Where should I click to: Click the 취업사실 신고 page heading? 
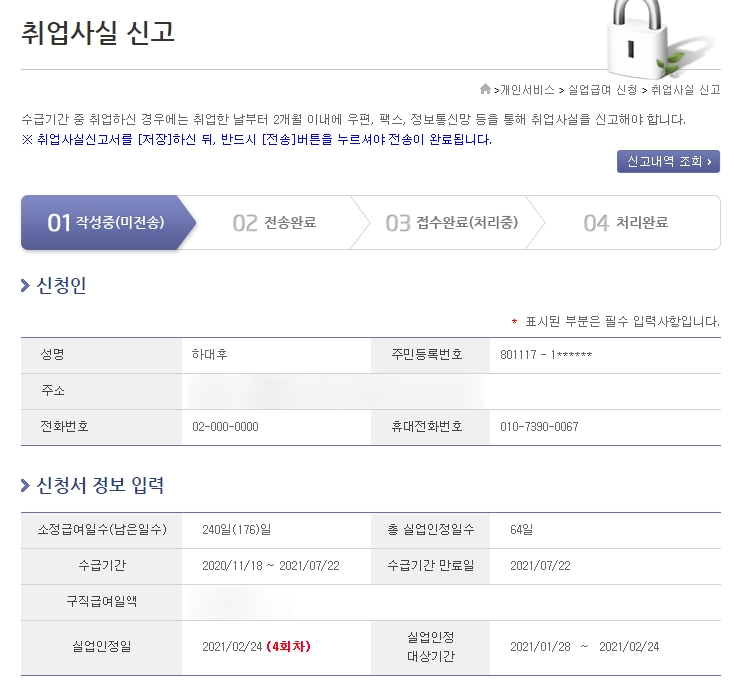pyautogui.click(x=98, y=33)
